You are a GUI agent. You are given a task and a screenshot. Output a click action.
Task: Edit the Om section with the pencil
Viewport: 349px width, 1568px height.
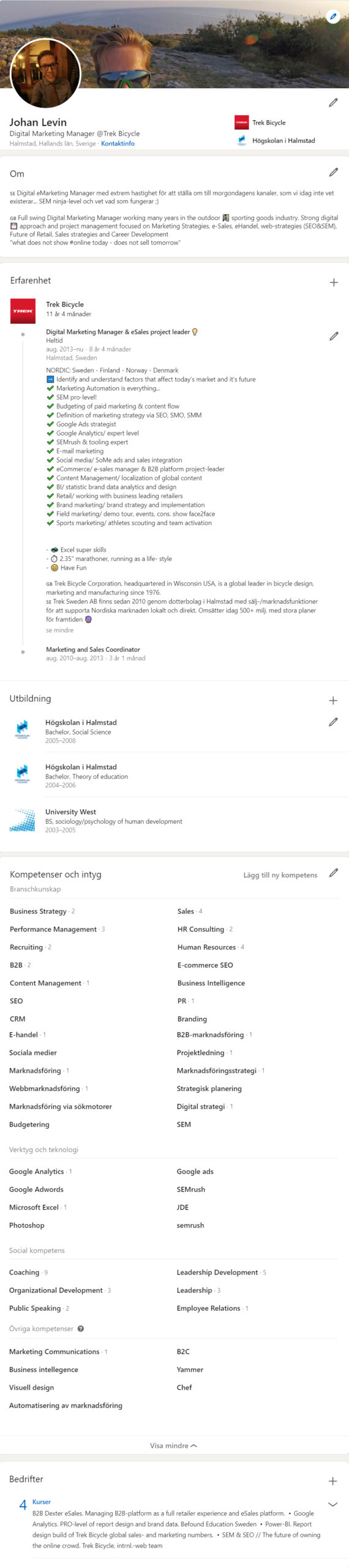(333, 172)
